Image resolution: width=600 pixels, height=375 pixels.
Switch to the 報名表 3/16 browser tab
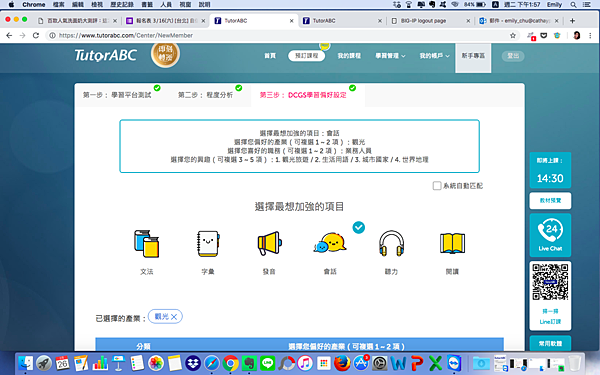click(x=166, y=21)
